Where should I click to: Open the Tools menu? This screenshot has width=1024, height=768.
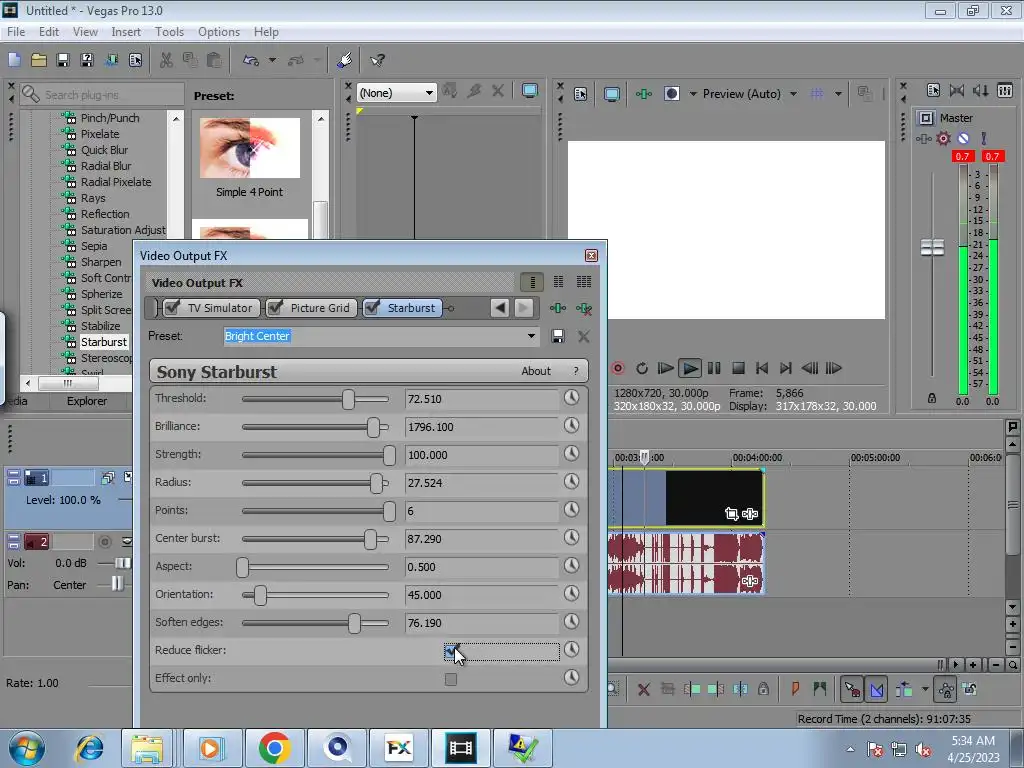[x=169, y=32]
